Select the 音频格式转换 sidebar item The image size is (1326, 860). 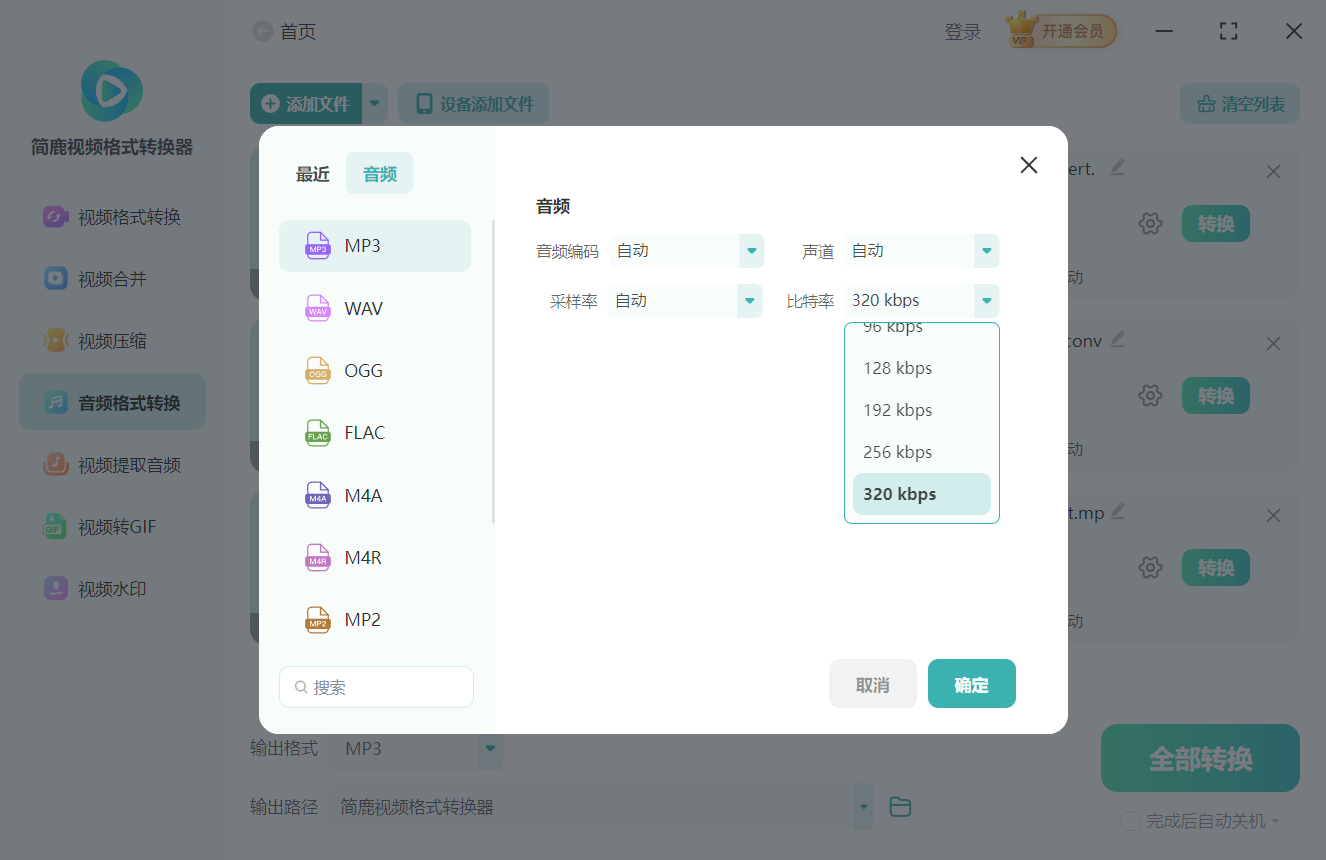pos(112,403)
